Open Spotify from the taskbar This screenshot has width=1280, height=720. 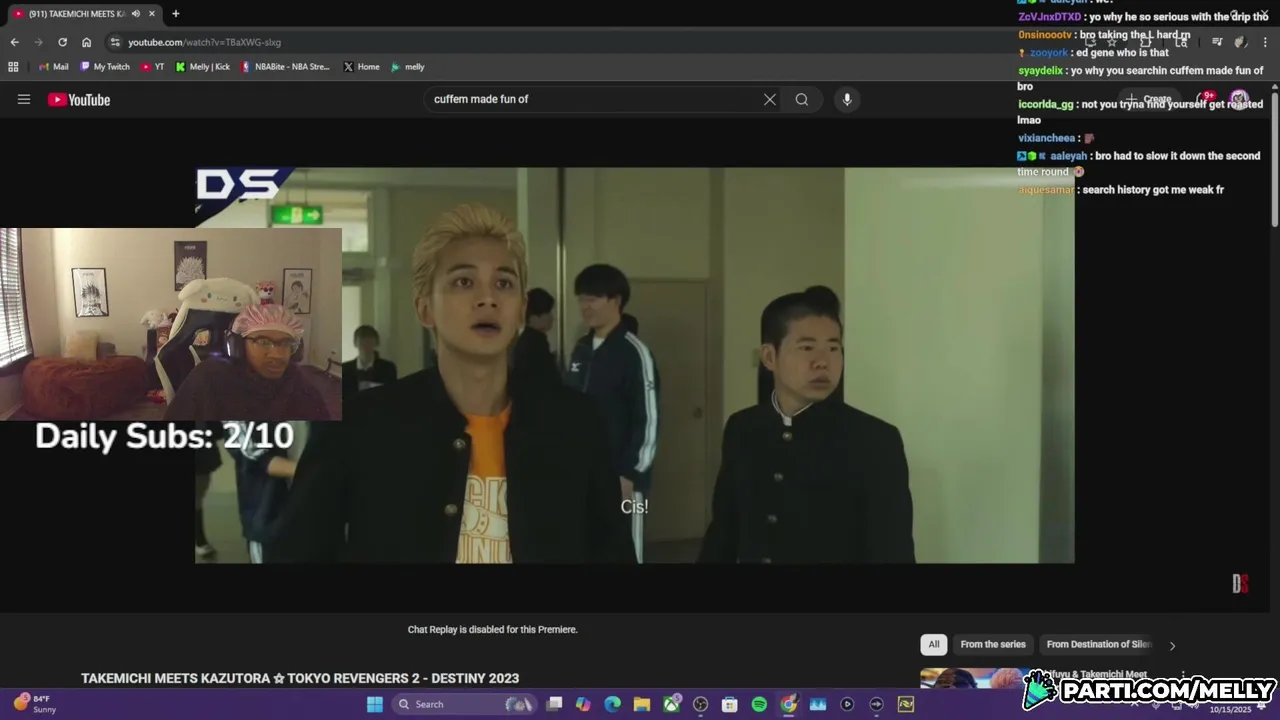coord(759,704)
